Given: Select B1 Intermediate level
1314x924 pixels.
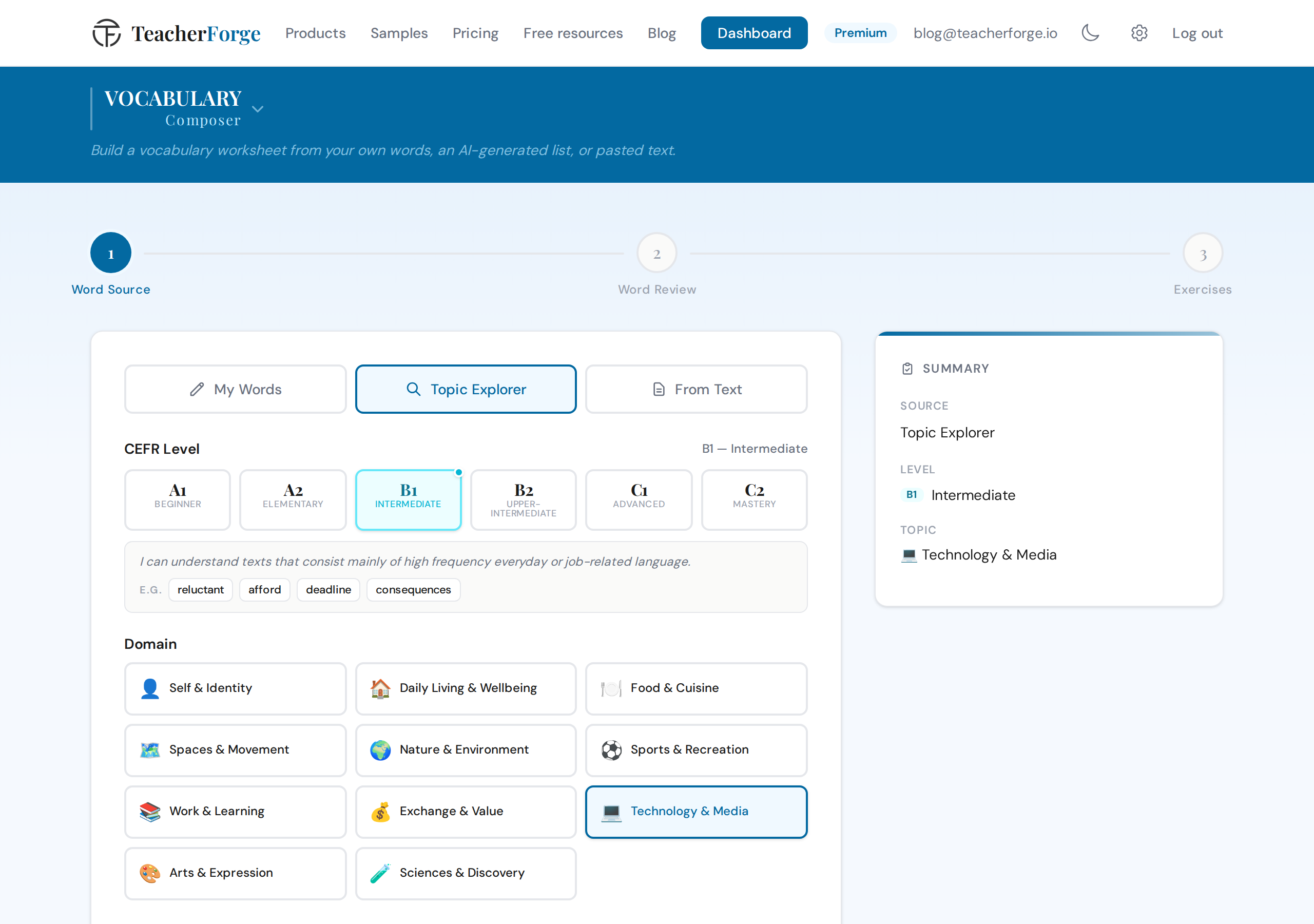Looking at the screenshot, I should pyautogui.click(x=408, y=500).
